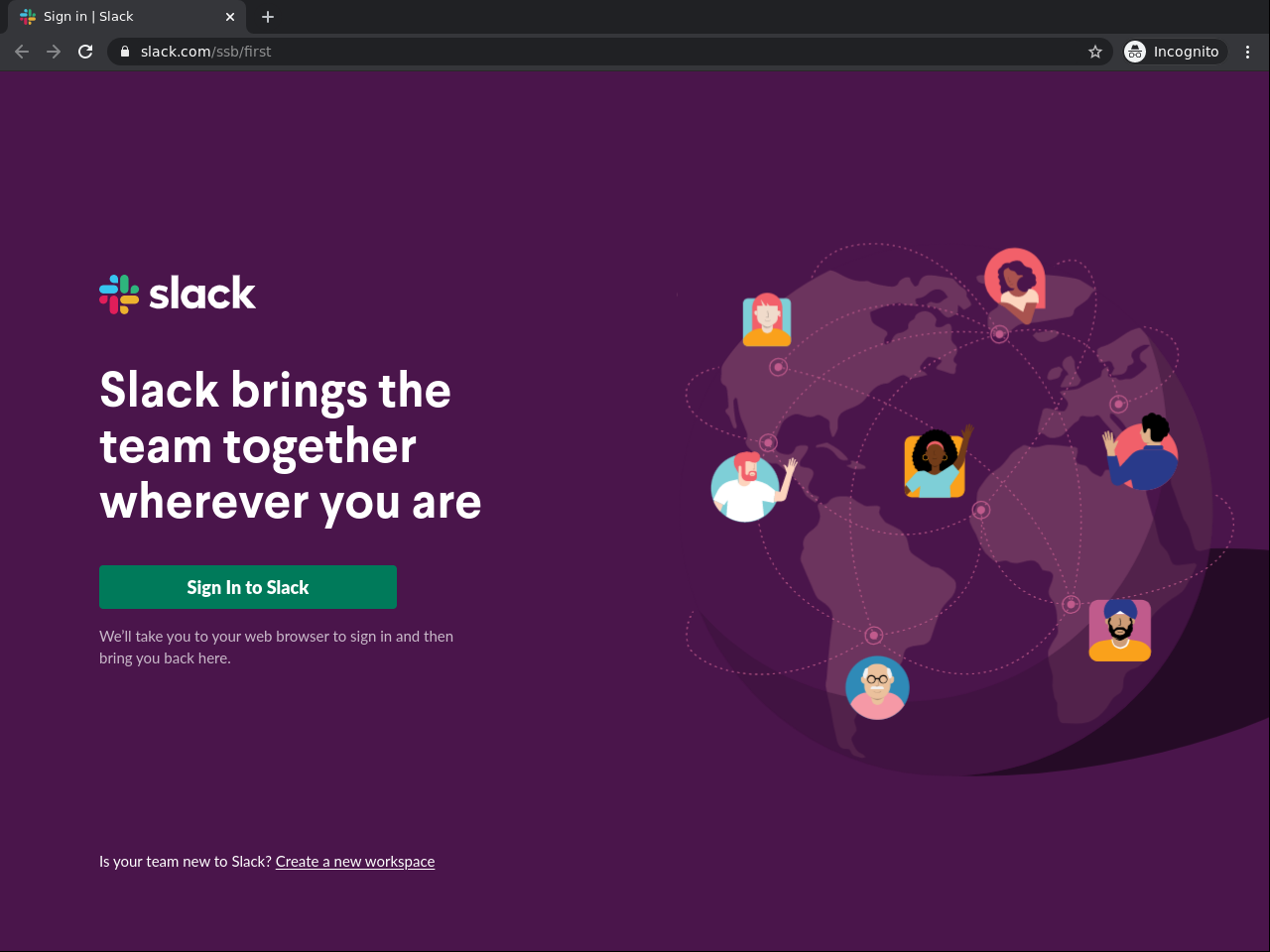
Task: Click the text 'Is your team new to Slack?'
Action: point(186,862)
